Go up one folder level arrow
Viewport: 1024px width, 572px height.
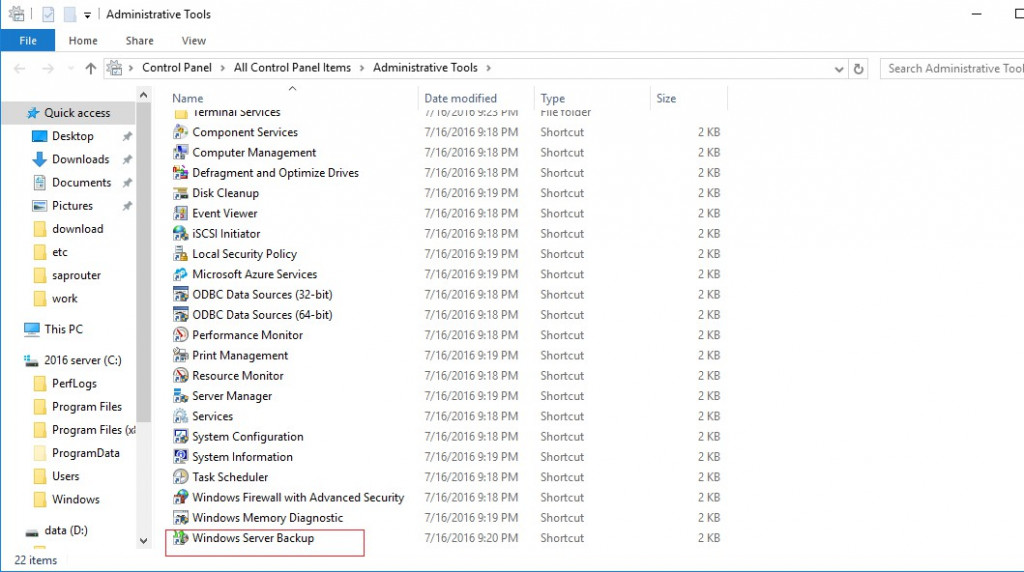[x=91, y=69]
